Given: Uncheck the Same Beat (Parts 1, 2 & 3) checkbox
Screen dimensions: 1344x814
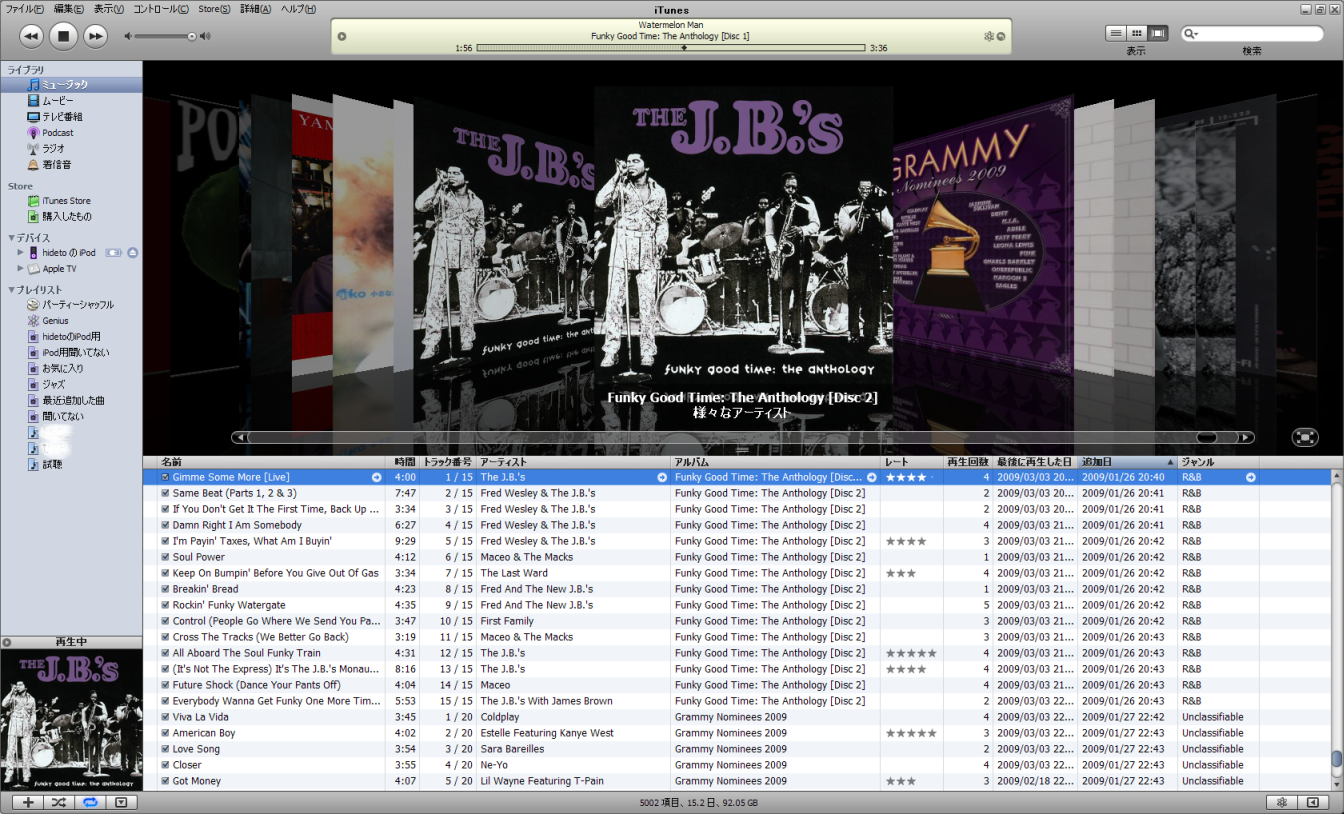Looking at the screenshot, I should click(165, 493).
